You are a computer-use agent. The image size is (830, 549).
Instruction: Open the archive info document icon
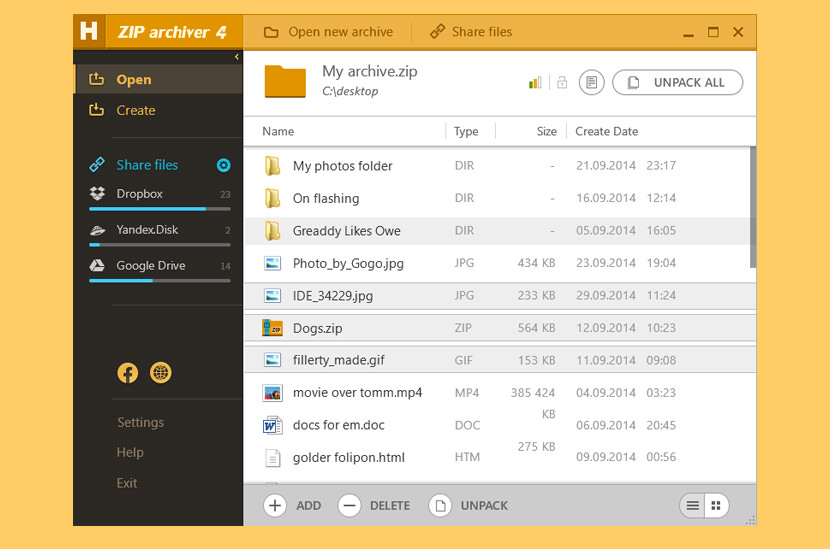tap(591, 82)
